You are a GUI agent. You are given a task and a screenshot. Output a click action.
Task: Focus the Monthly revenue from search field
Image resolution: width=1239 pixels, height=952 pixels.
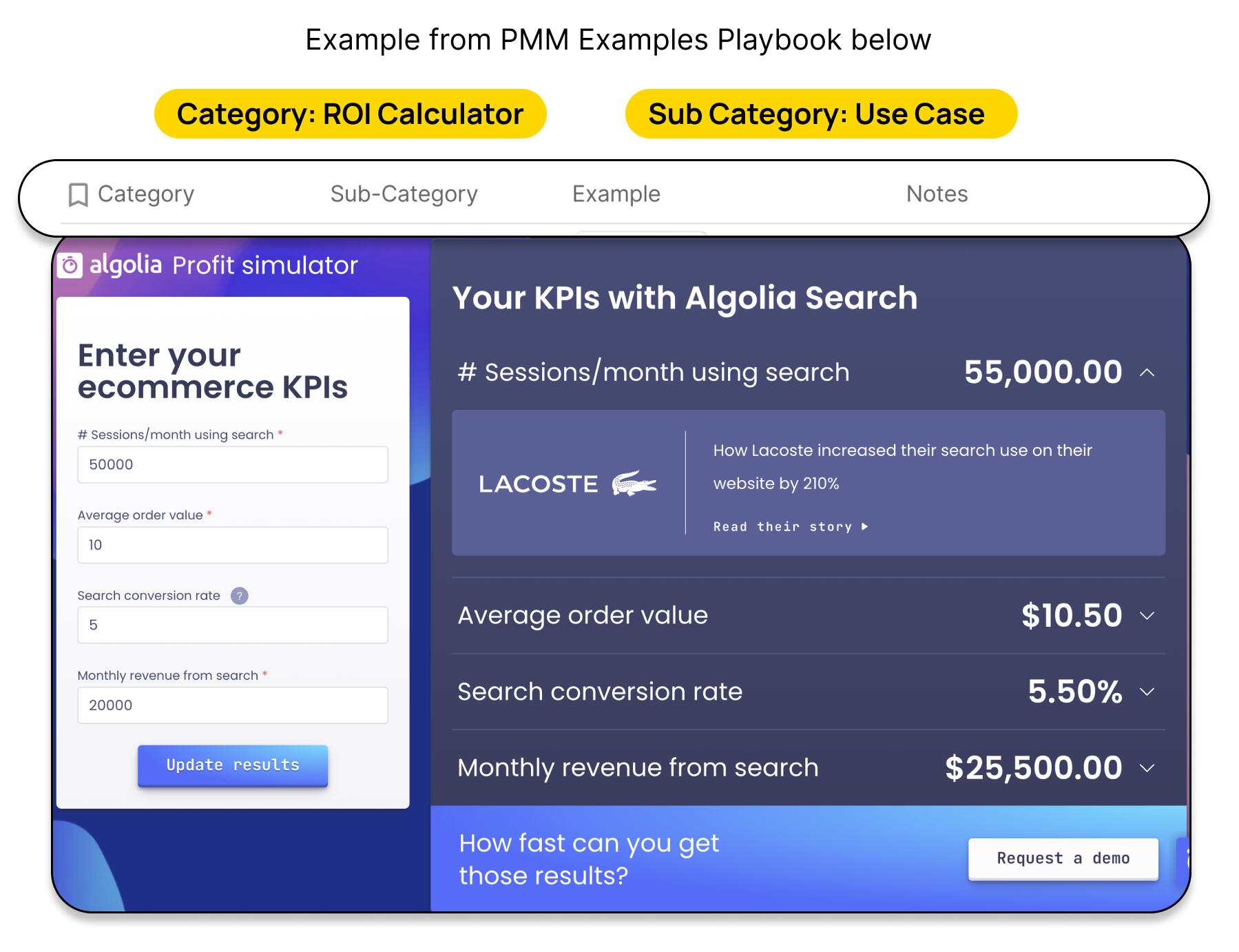pos(233,705)
